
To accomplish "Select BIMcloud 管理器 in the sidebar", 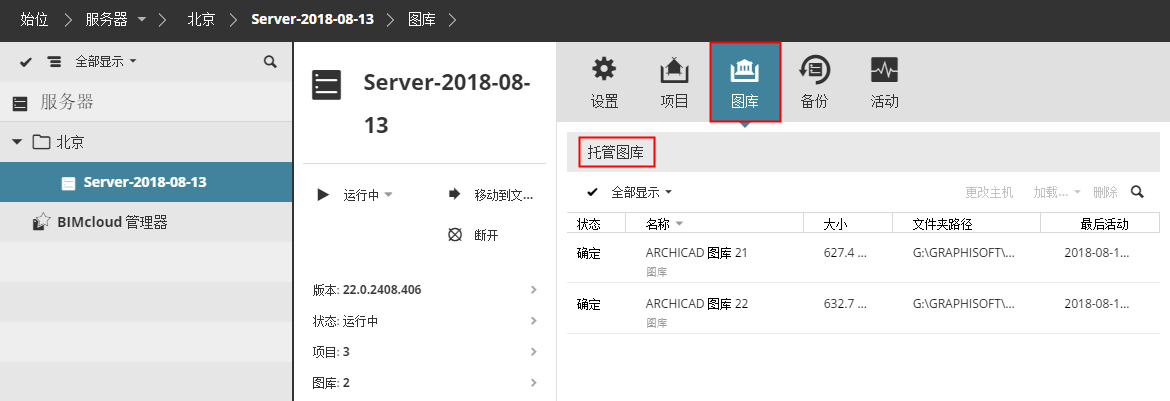I will click(x=146, y=222).
